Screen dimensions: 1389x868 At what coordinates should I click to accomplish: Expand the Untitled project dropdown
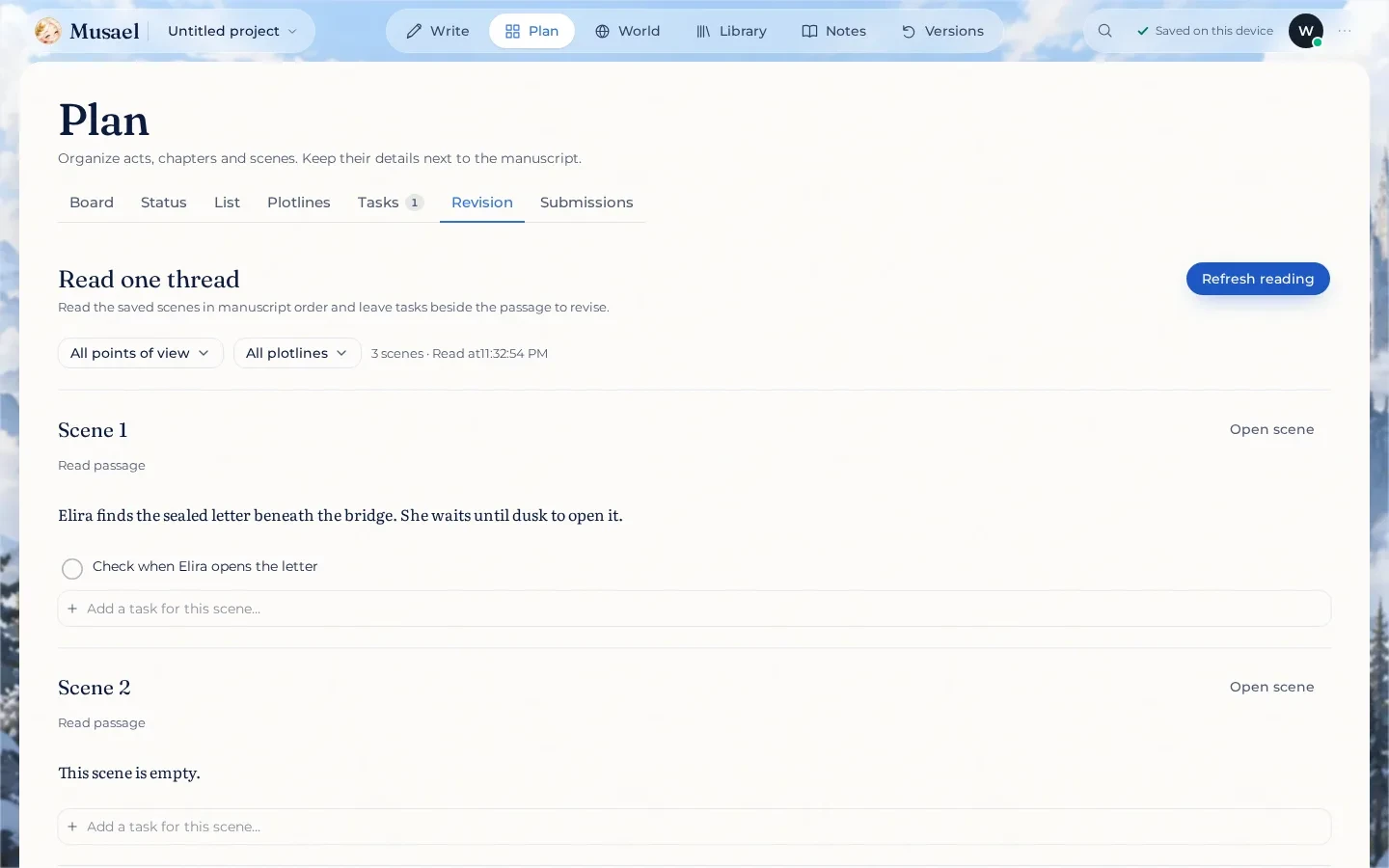point(232,31)
